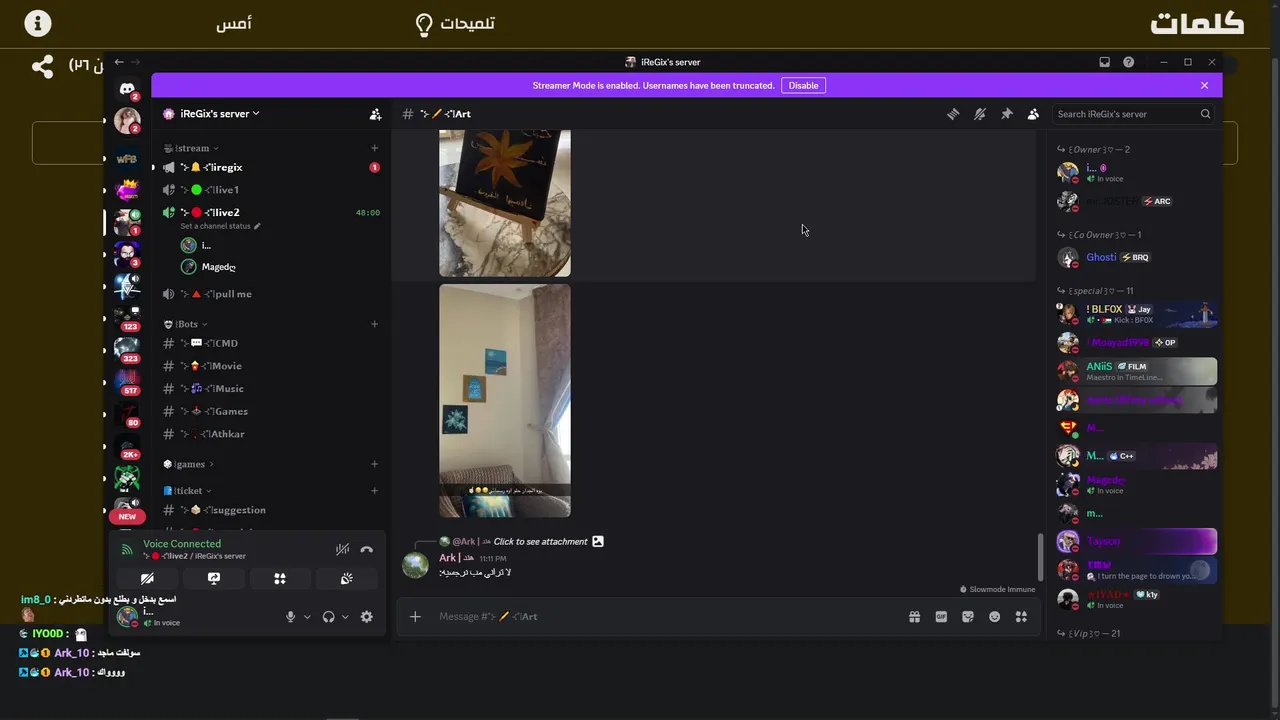Click the أمس tab in background page
This screenshot has width=1280, height=720.
click(234, 23)
